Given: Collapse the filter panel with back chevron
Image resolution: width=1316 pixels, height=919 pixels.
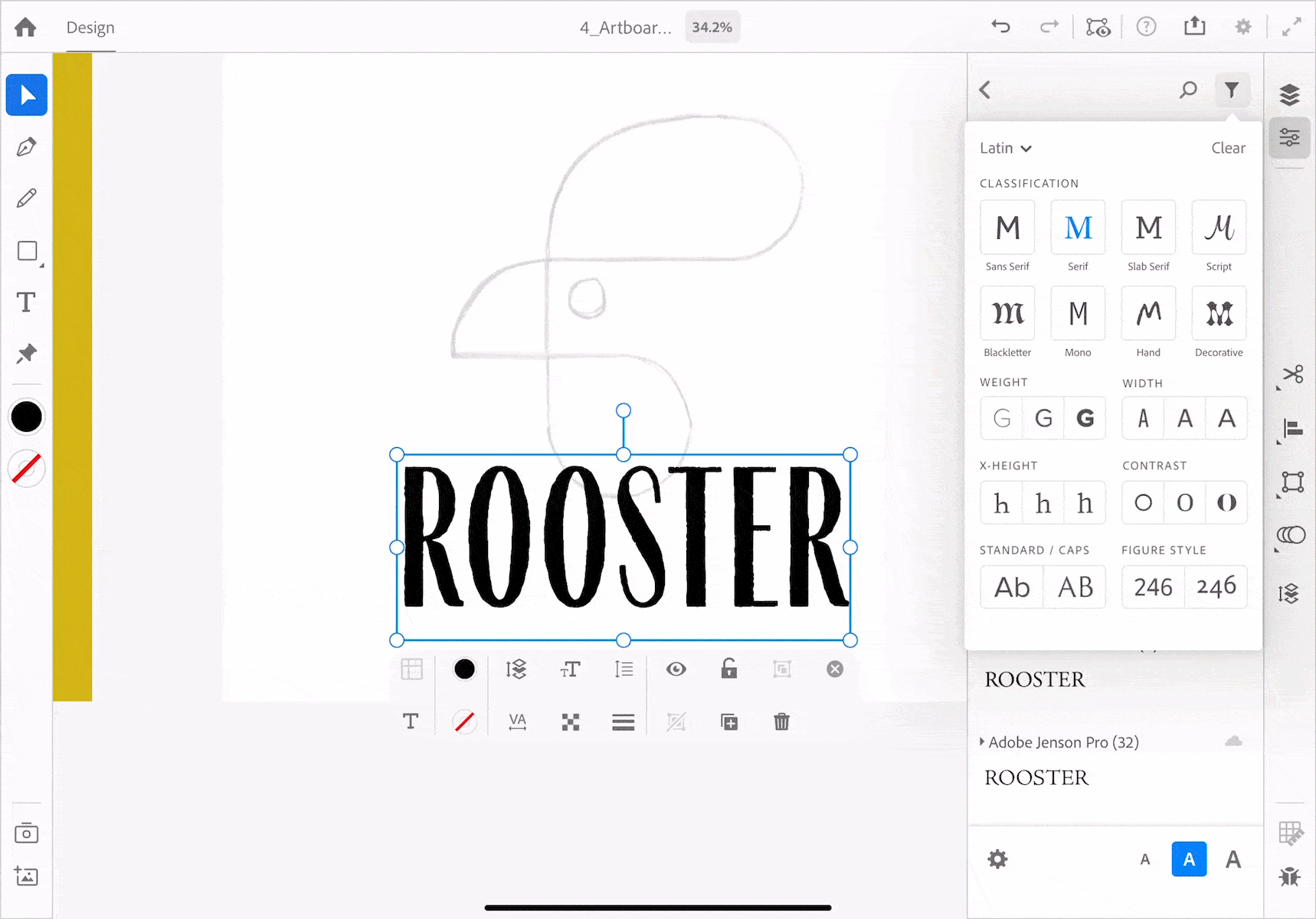Looking at the screenshot, I should 985,90.
